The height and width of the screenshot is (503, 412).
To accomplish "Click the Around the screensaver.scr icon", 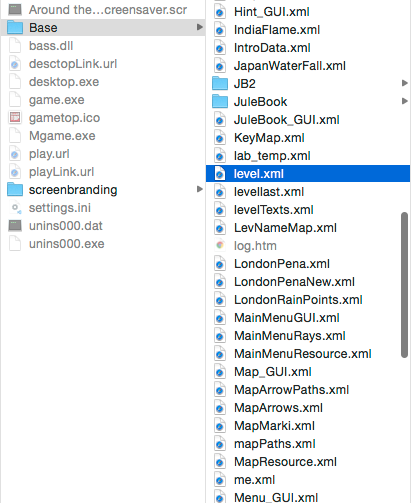I will 15,10.
